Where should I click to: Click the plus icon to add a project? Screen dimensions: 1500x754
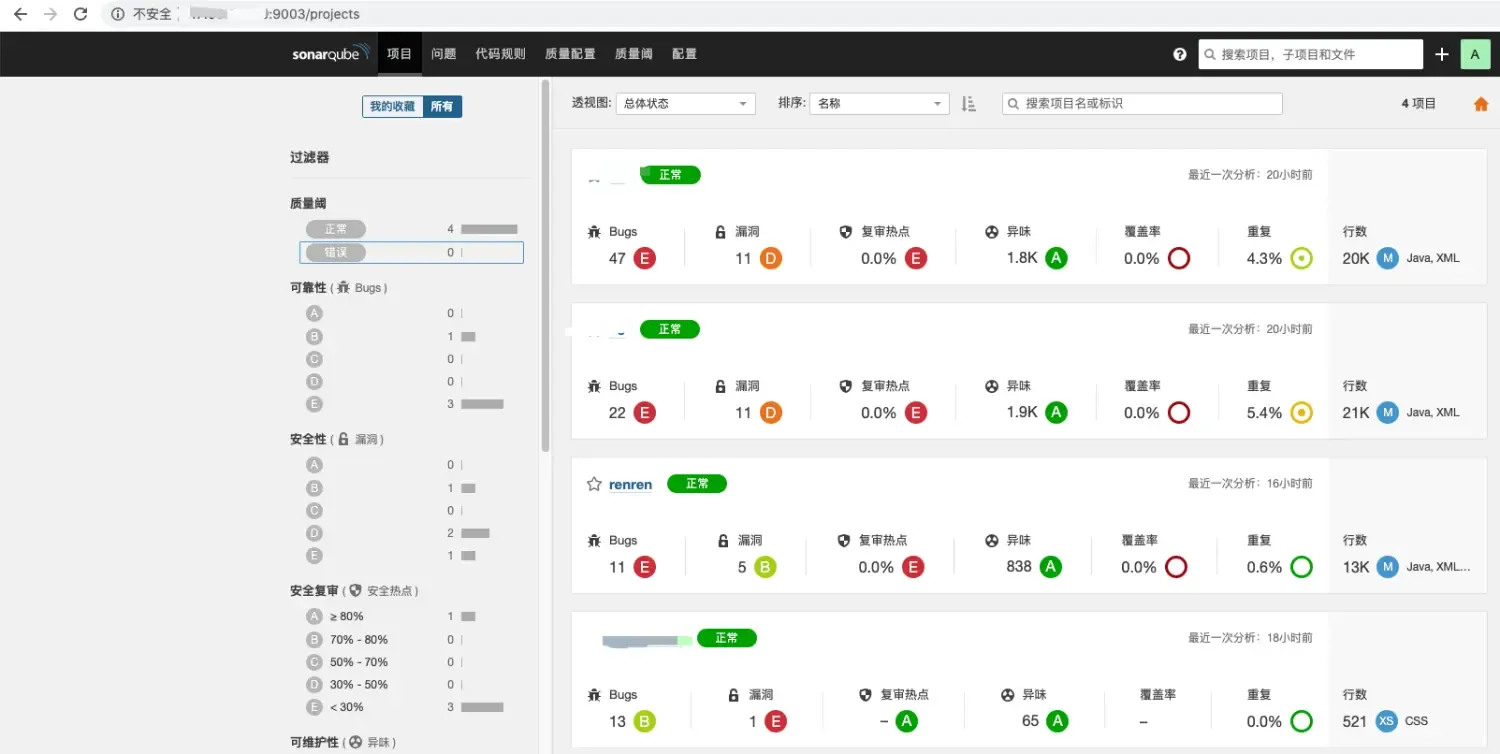(1441, 54)
